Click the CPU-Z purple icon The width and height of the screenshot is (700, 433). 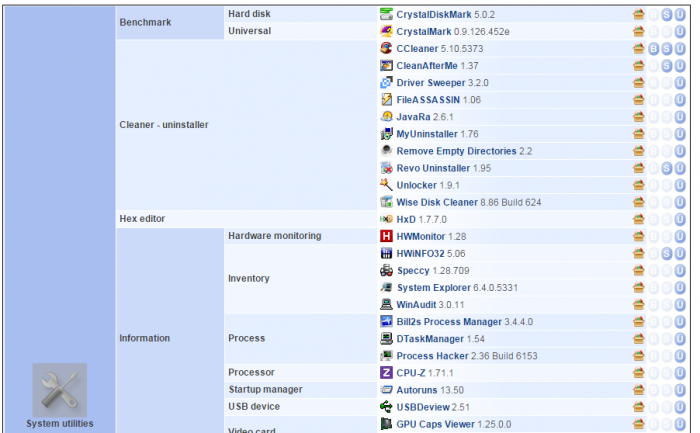click(386, 372)
